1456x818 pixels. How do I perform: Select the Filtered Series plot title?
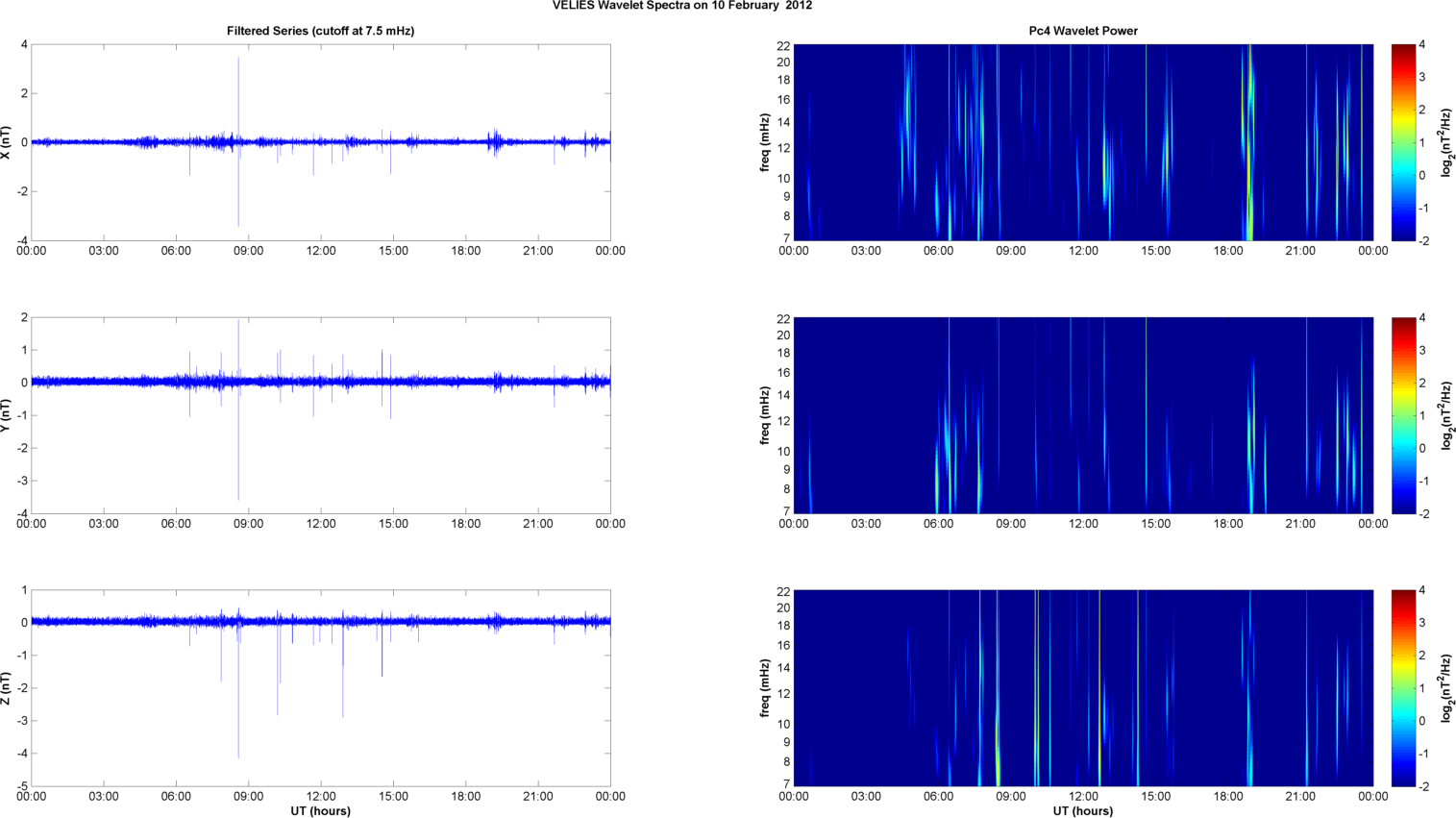pos(320,31)
